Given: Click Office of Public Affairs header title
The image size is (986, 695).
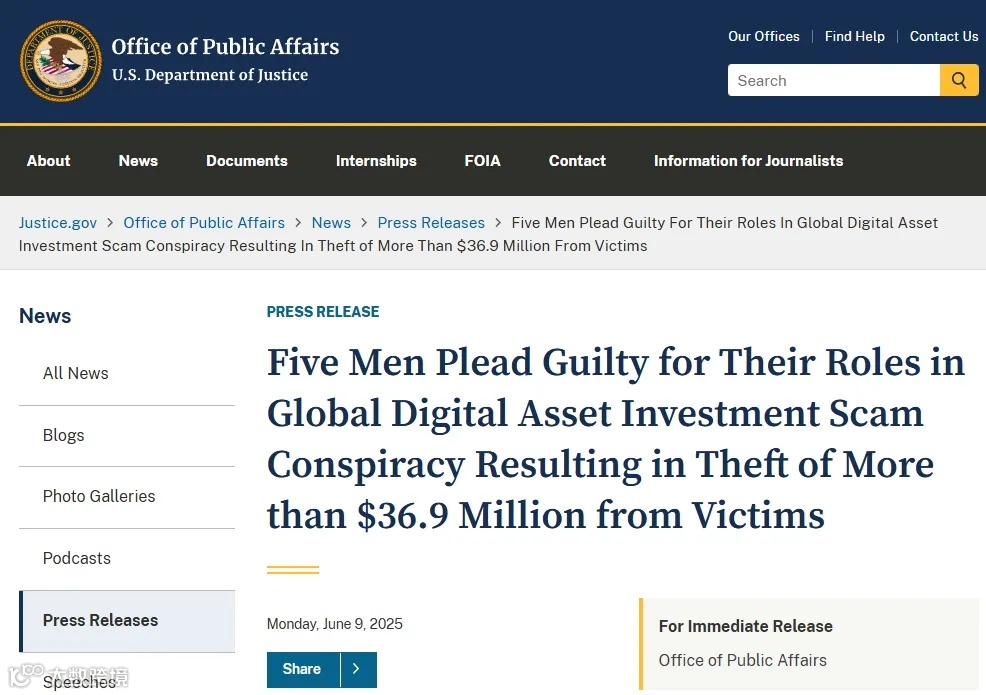Looking at the screenshot, I should [225, 47].
